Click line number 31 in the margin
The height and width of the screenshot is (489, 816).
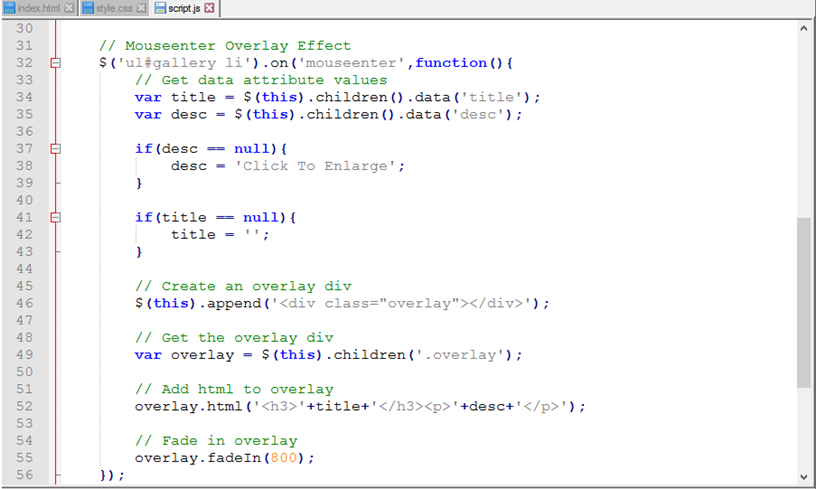24,46
